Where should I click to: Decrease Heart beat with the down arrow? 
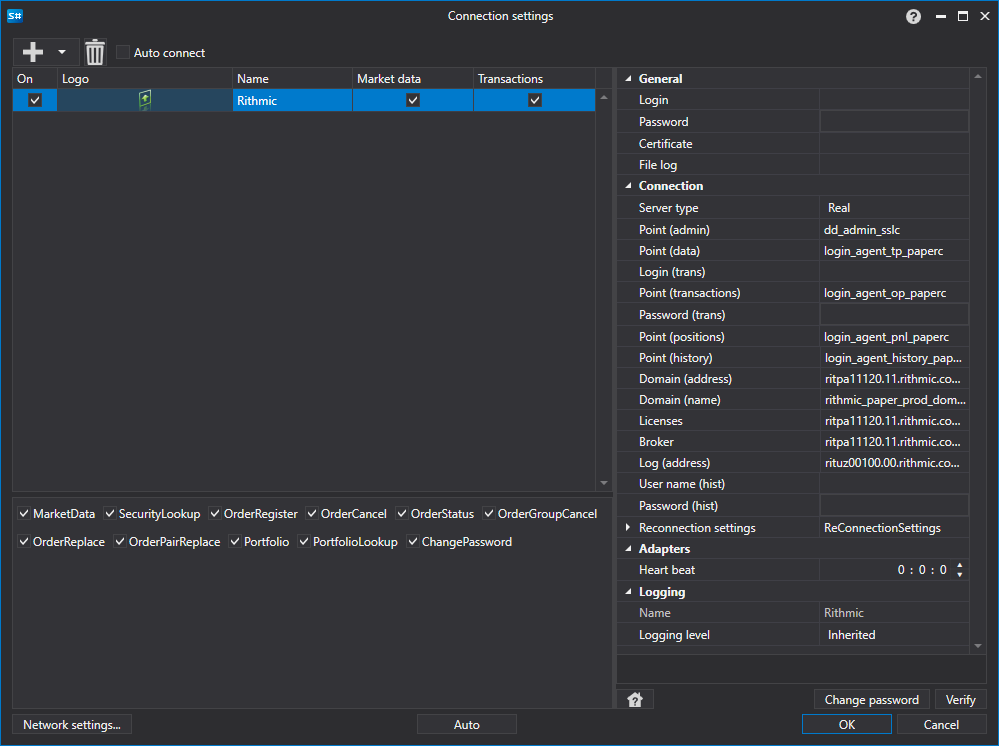[959, 575]
